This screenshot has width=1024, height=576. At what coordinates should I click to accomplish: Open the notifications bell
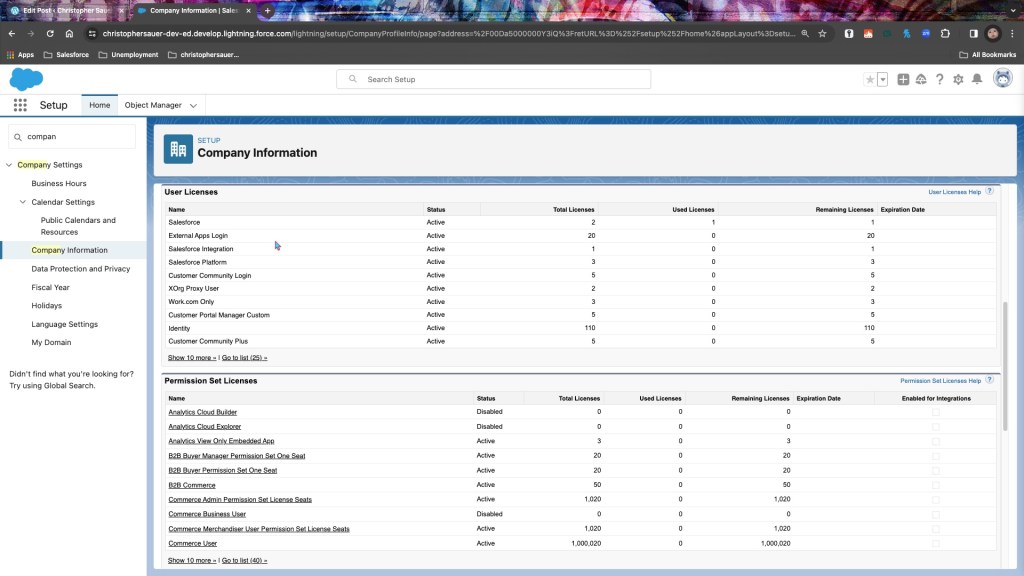(977, 79)
